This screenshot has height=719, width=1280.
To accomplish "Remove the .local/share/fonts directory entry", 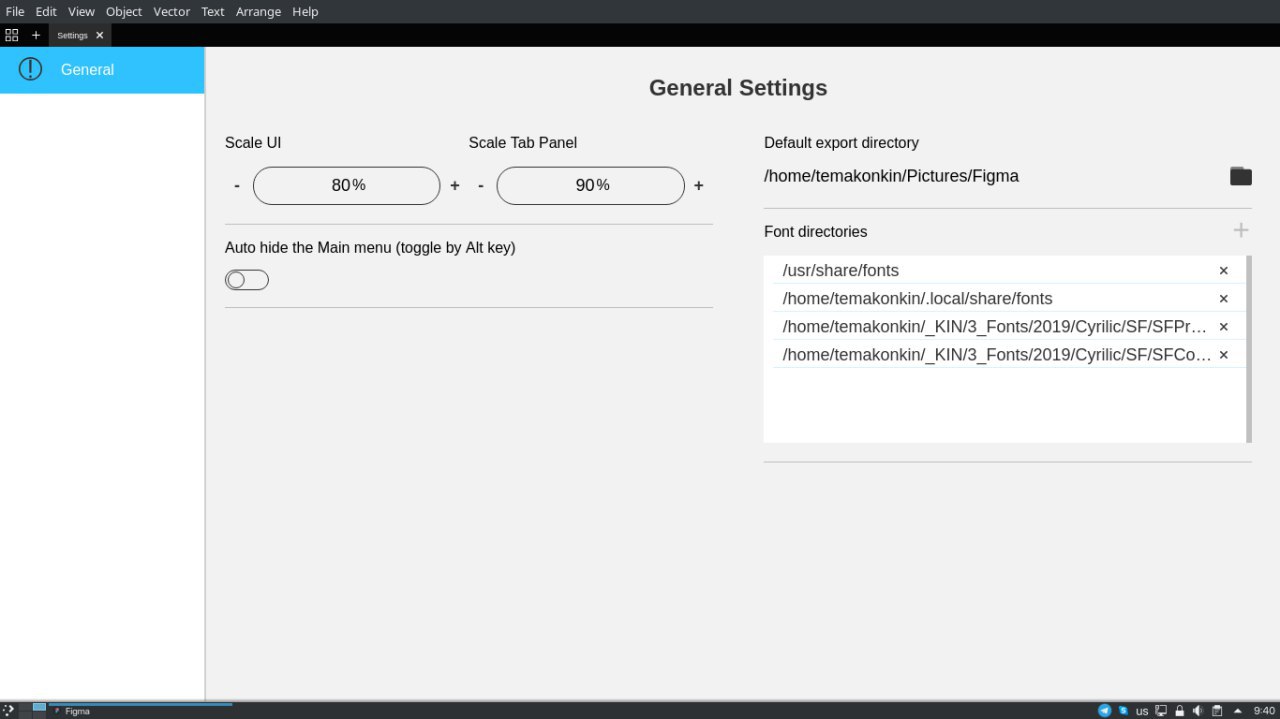I will pyautogui.click(x=1223, y=299).
